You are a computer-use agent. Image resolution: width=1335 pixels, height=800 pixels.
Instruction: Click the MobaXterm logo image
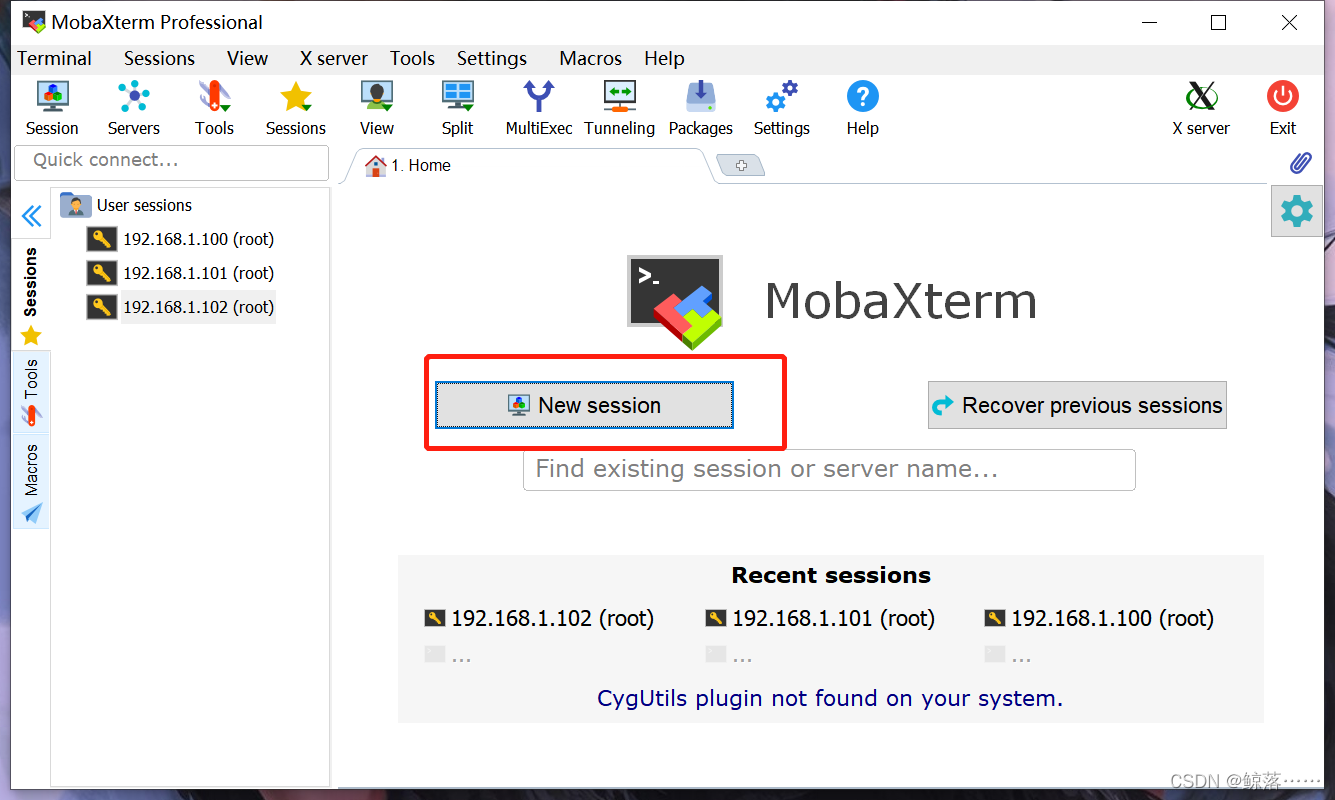tap(675, 302)
